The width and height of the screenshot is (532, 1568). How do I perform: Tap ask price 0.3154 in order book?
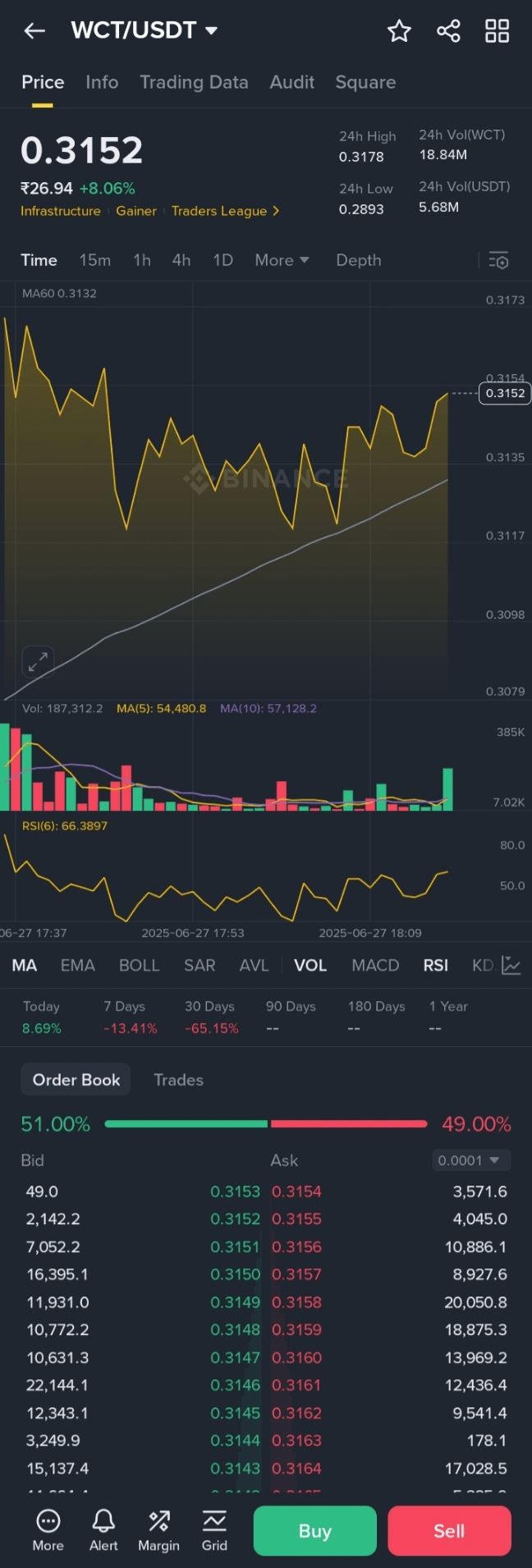(x=297, y=1191)
